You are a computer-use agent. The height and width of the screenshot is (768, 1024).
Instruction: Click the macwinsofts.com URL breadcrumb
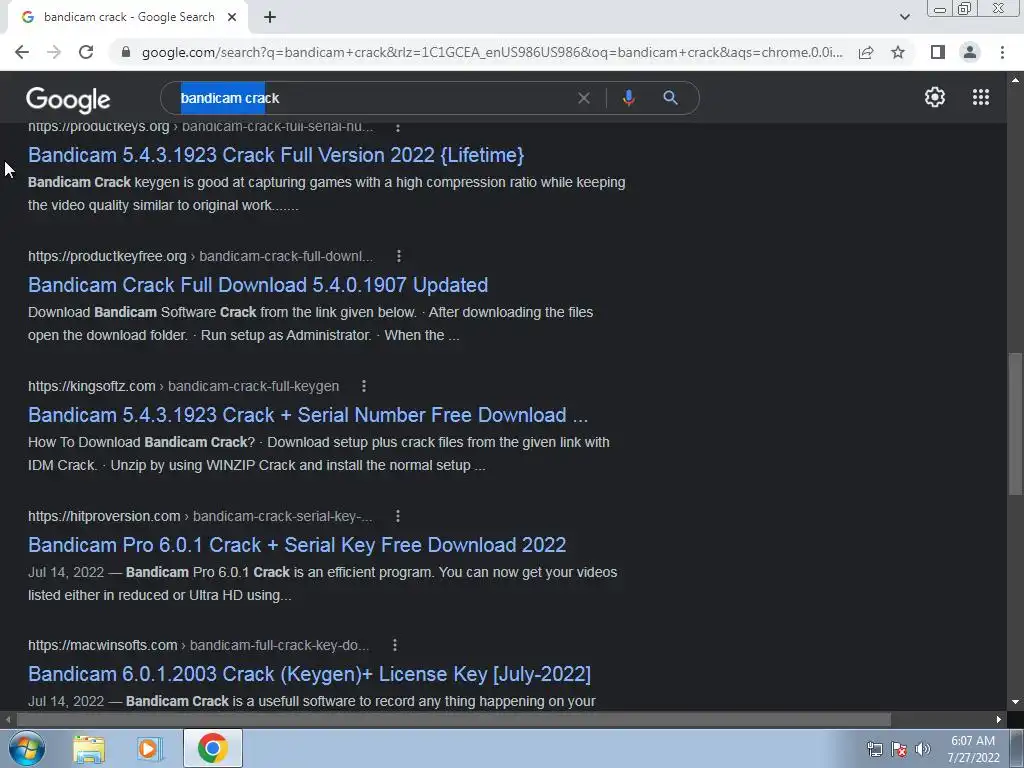point(199,645)
